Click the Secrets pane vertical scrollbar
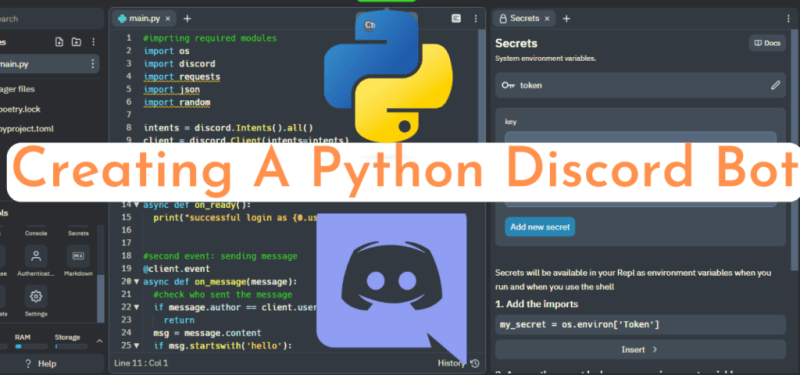Viewport: 800px width, 375px height. pos(793,151)
